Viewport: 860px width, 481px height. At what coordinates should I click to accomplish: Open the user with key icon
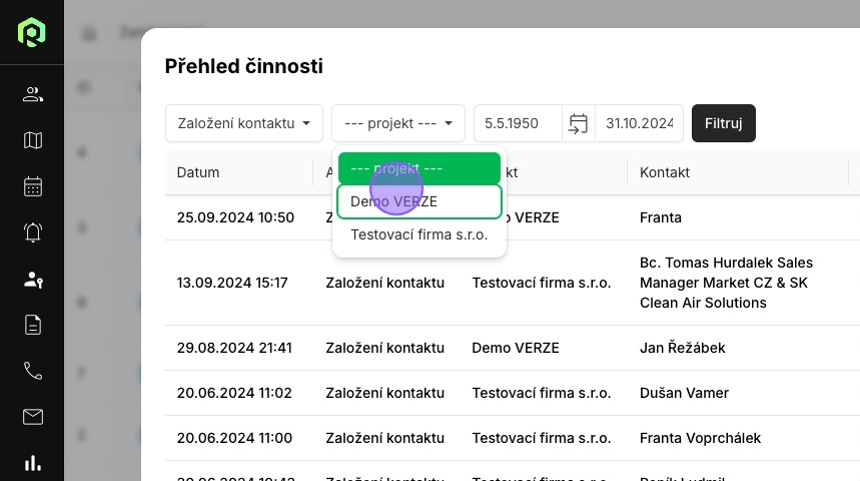tap(33, 279)
